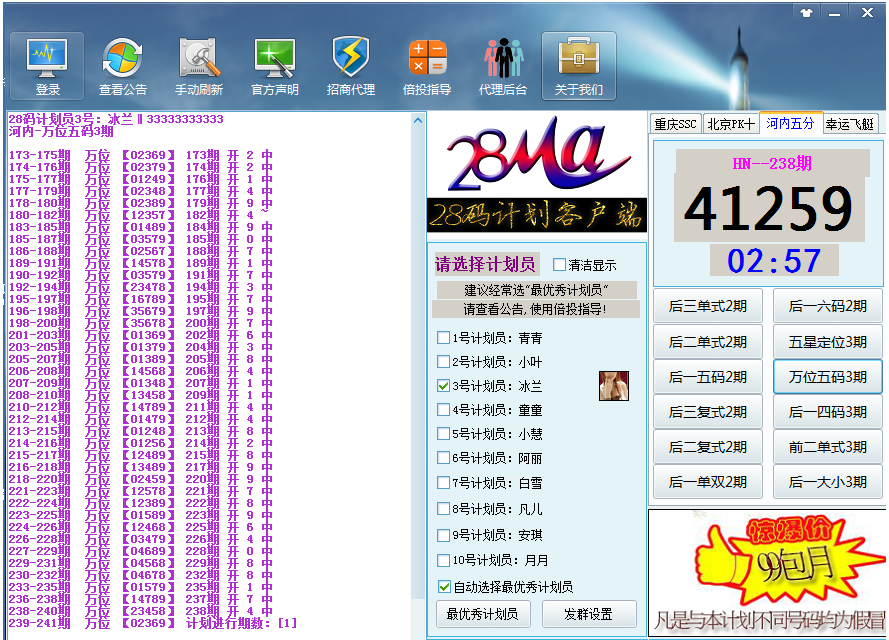This screenshot has height=640, width=889.
Task: Select the 后三单式2期 plan button
Action: [x=707, y=307]
